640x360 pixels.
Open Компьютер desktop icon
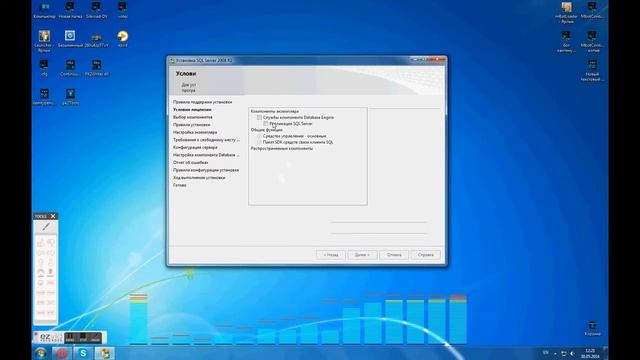[x=44, y=10]
